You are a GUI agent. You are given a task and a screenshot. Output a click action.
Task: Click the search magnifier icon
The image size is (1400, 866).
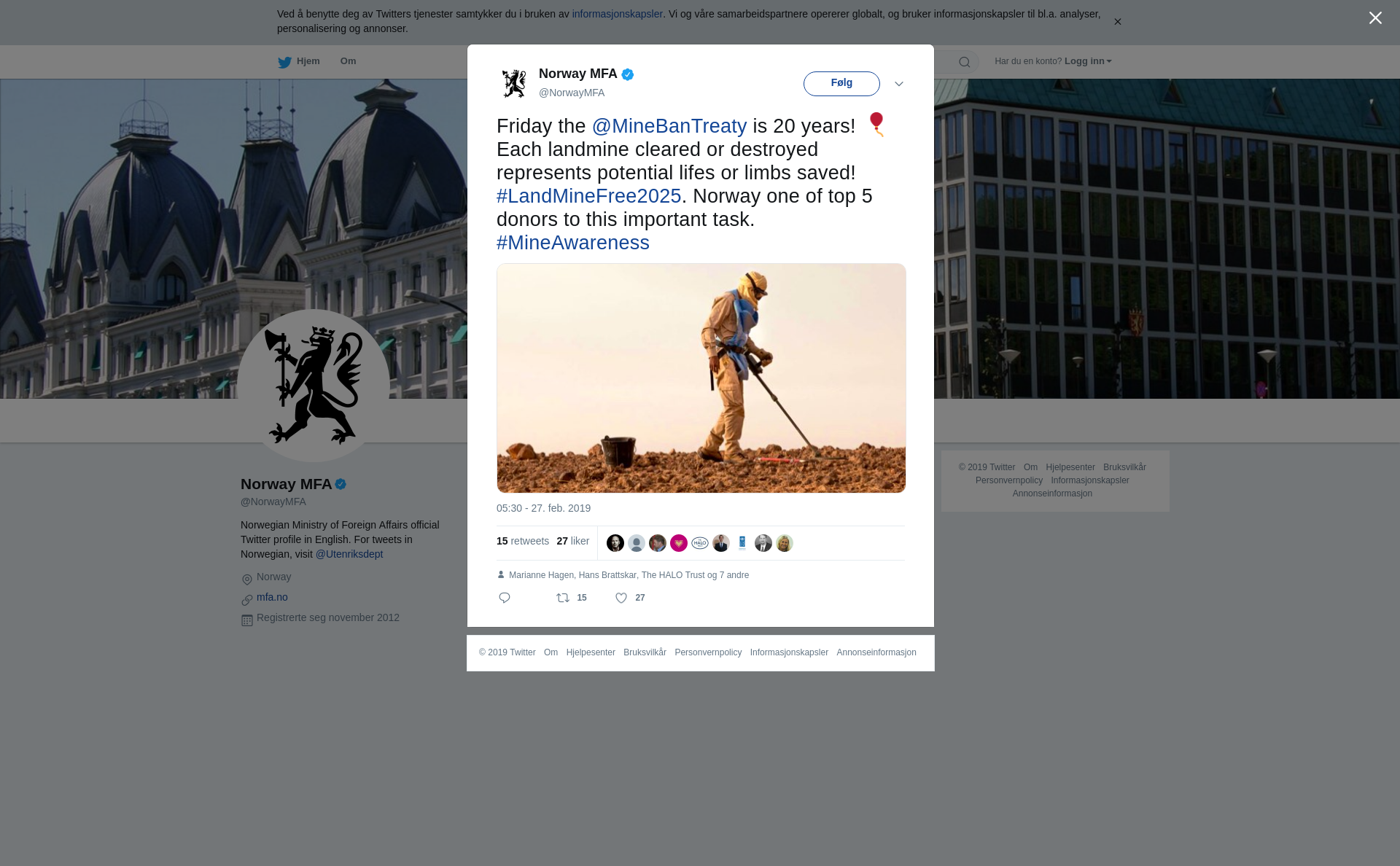coord(965,62)
